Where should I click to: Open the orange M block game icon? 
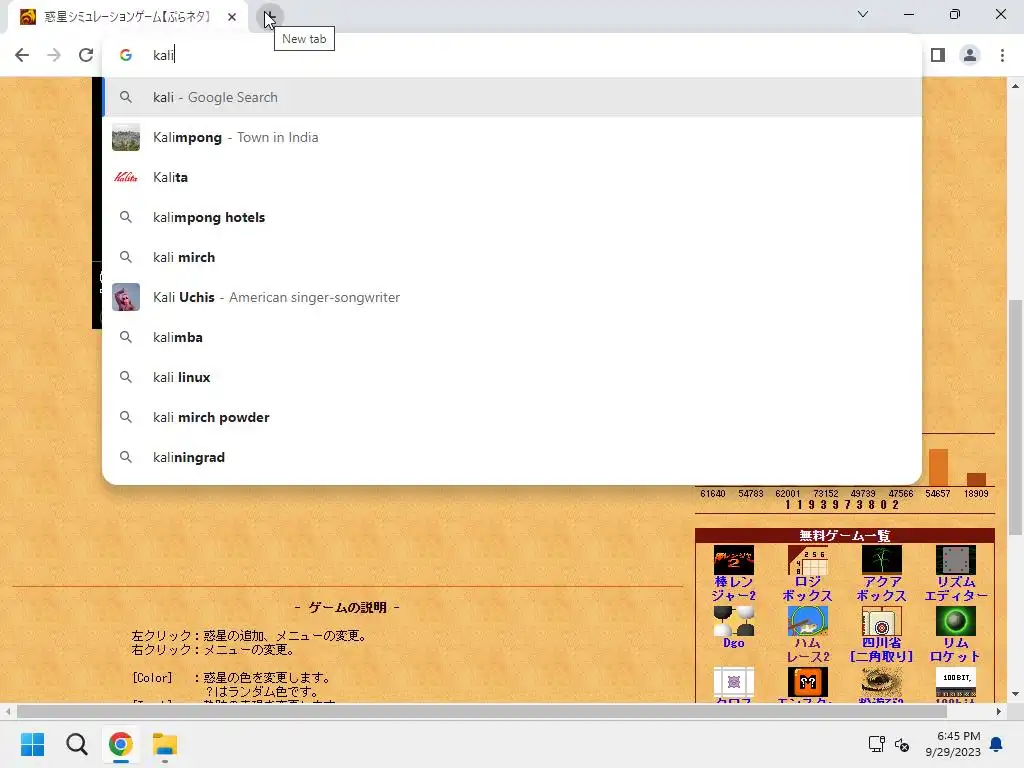[x=807, y=682]
